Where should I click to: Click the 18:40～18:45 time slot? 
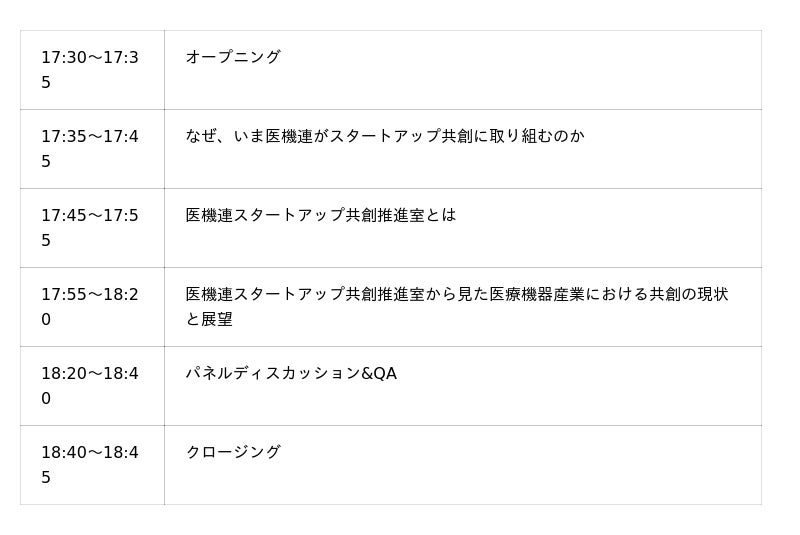click(90, 465)
